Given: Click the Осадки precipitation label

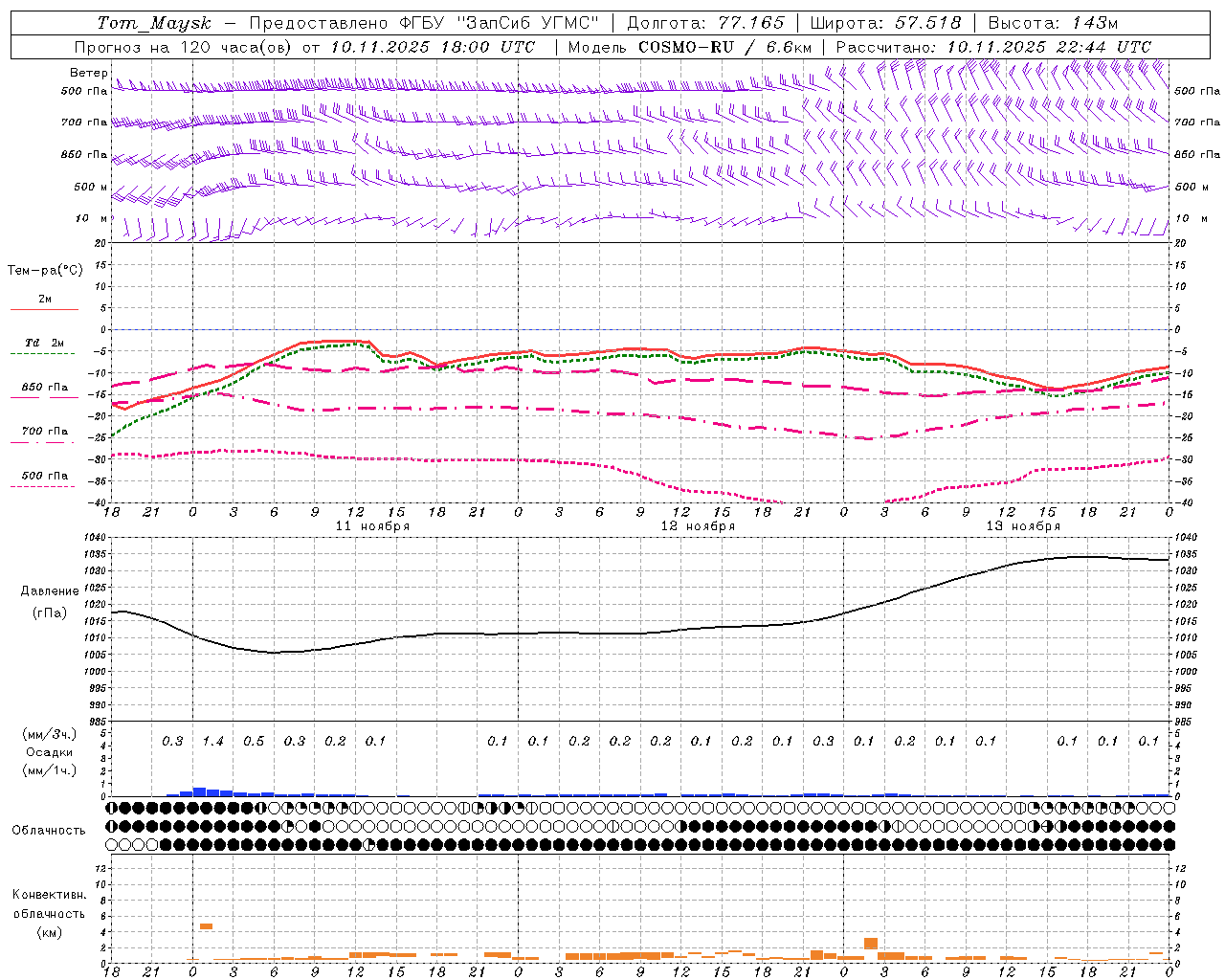Looking at the screenshot, I should [x=50, y=752].
